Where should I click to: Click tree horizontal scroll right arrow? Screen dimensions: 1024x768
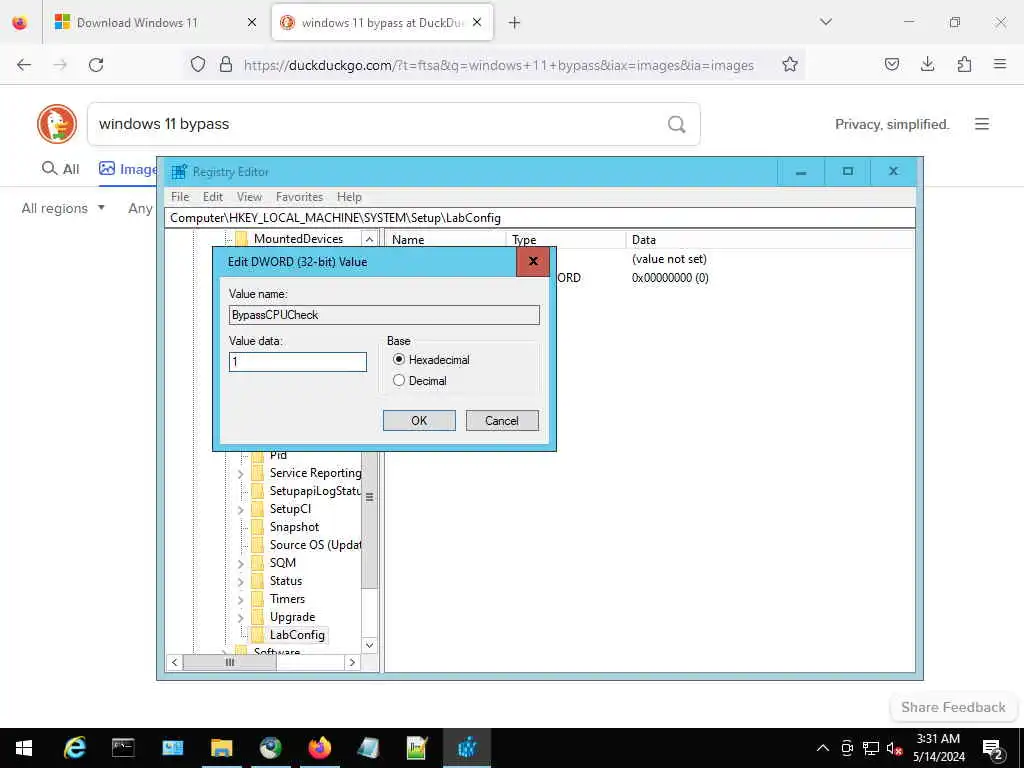(353, 662)
